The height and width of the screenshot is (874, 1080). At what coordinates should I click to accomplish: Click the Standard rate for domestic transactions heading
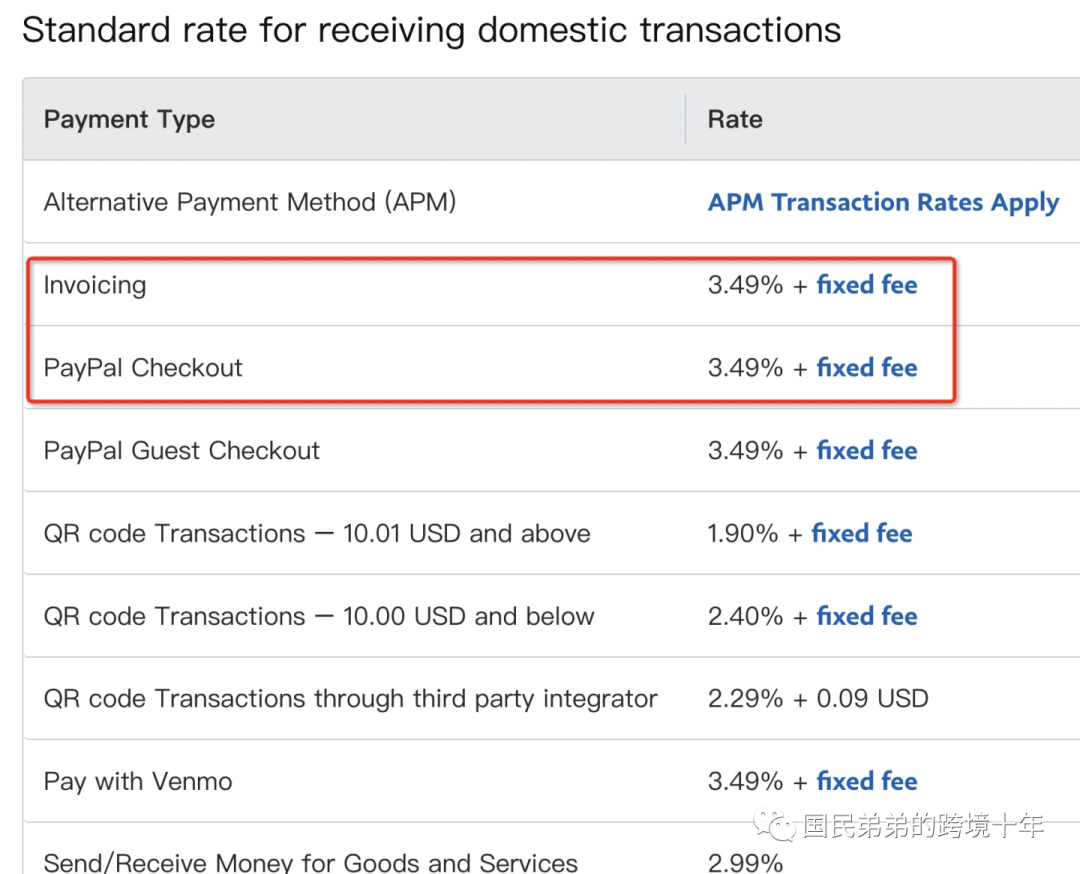(431, 30)
